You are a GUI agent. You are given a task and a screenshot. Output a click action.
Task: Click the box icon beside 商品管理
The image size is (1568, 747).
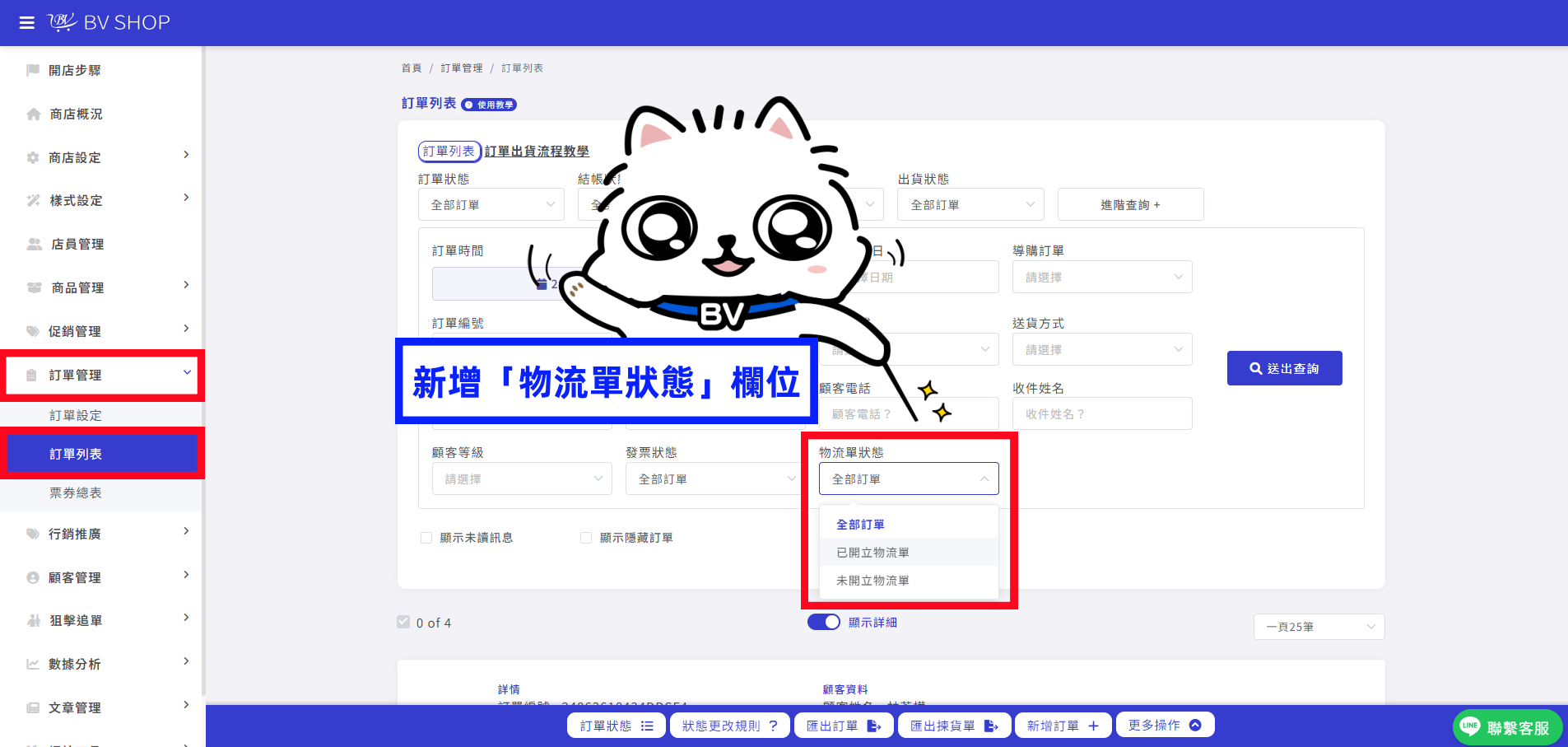(x=35, y=287)
